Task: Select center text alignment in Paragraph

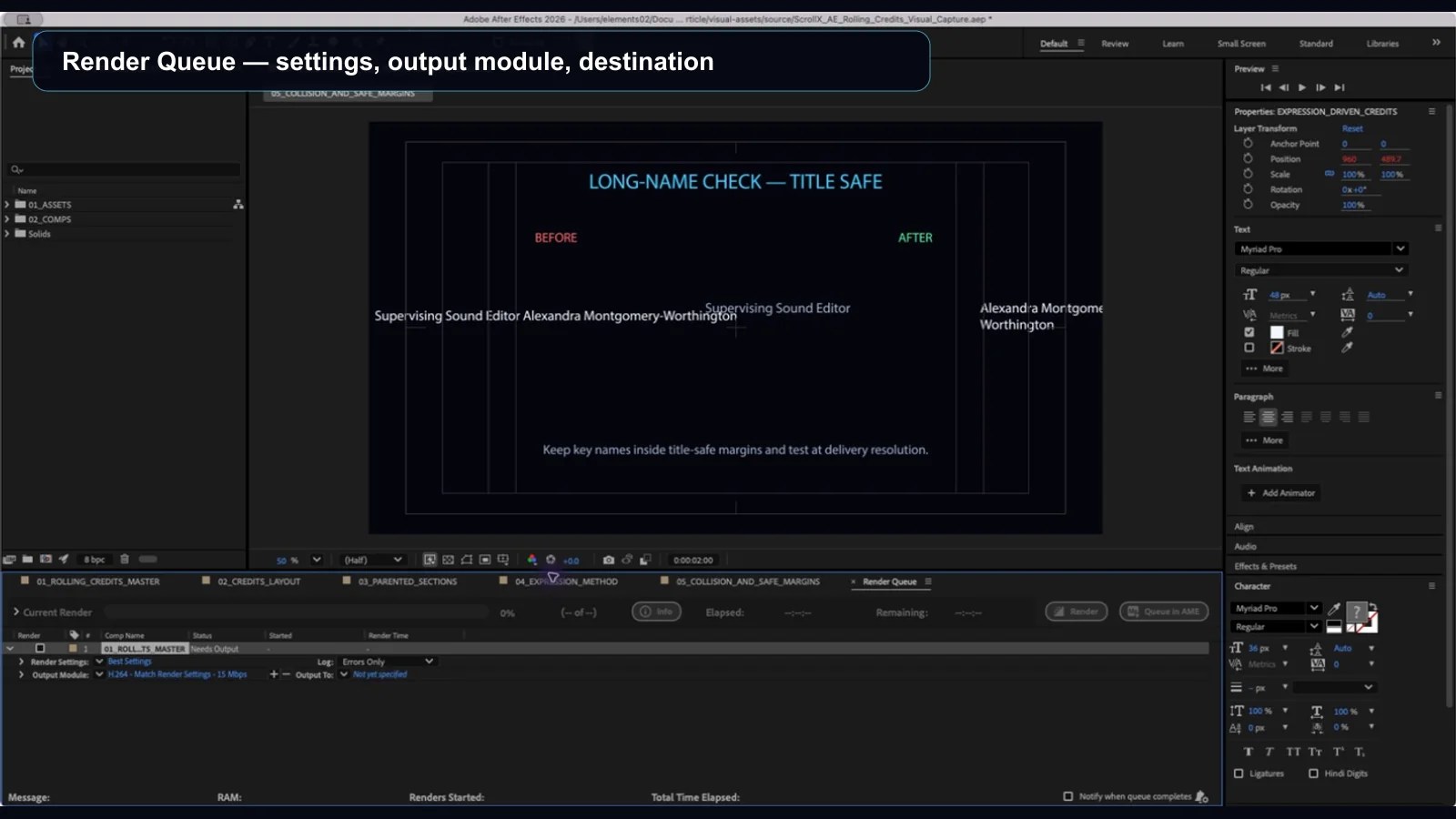Action: click(1268, 417)
